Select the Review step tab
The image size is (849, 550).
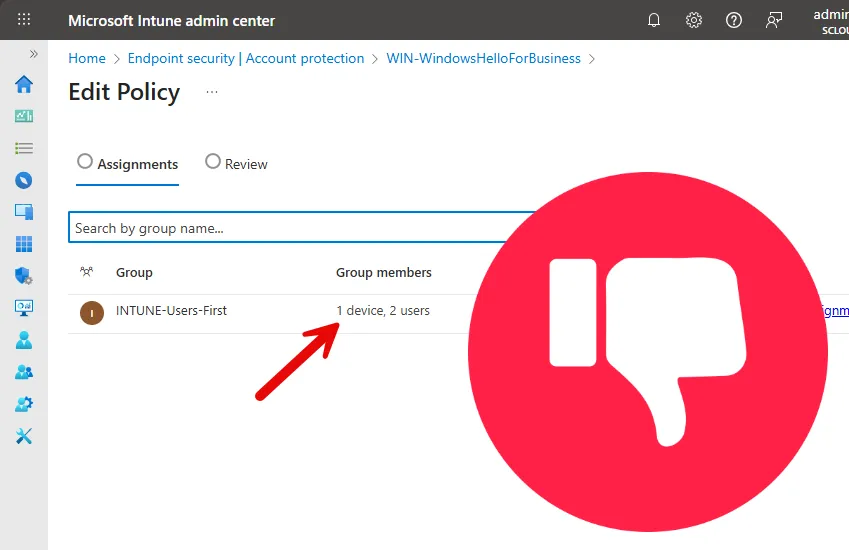(236, 163)
